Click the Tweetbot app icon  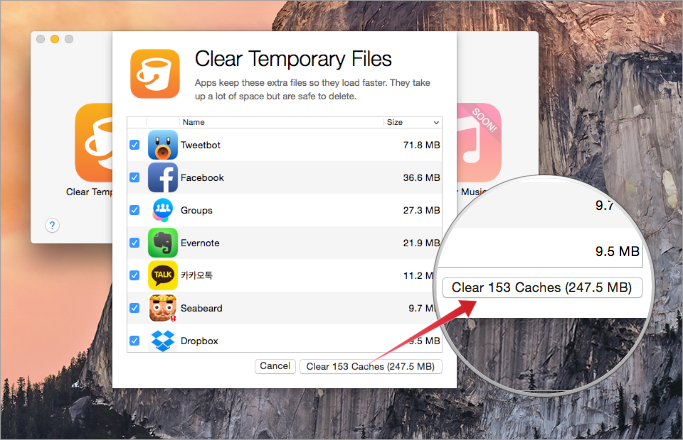click(163, 145)
